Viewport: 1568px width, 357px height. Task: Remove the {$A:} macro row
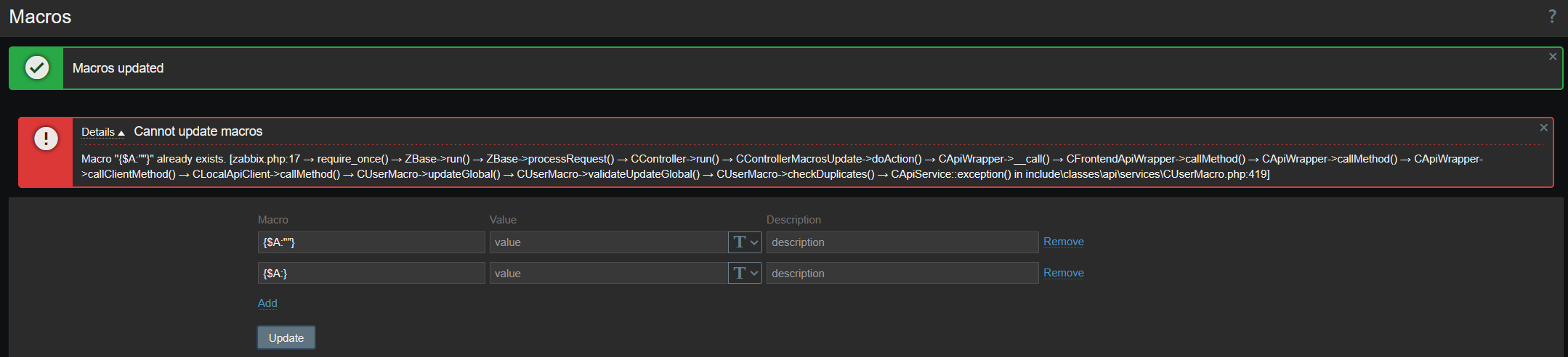click(x=1063, y=273)
